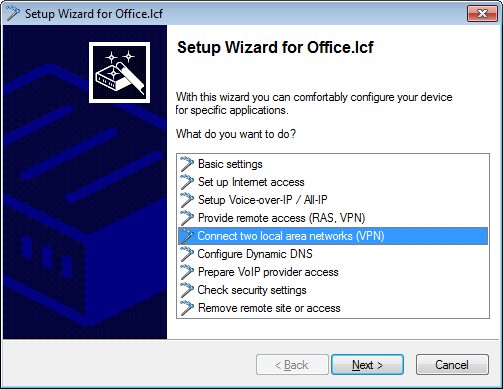Click the wand icon beside Configure Dynamic DNS
The height and width of the screenshot is (389, 503).
(187, 254)
